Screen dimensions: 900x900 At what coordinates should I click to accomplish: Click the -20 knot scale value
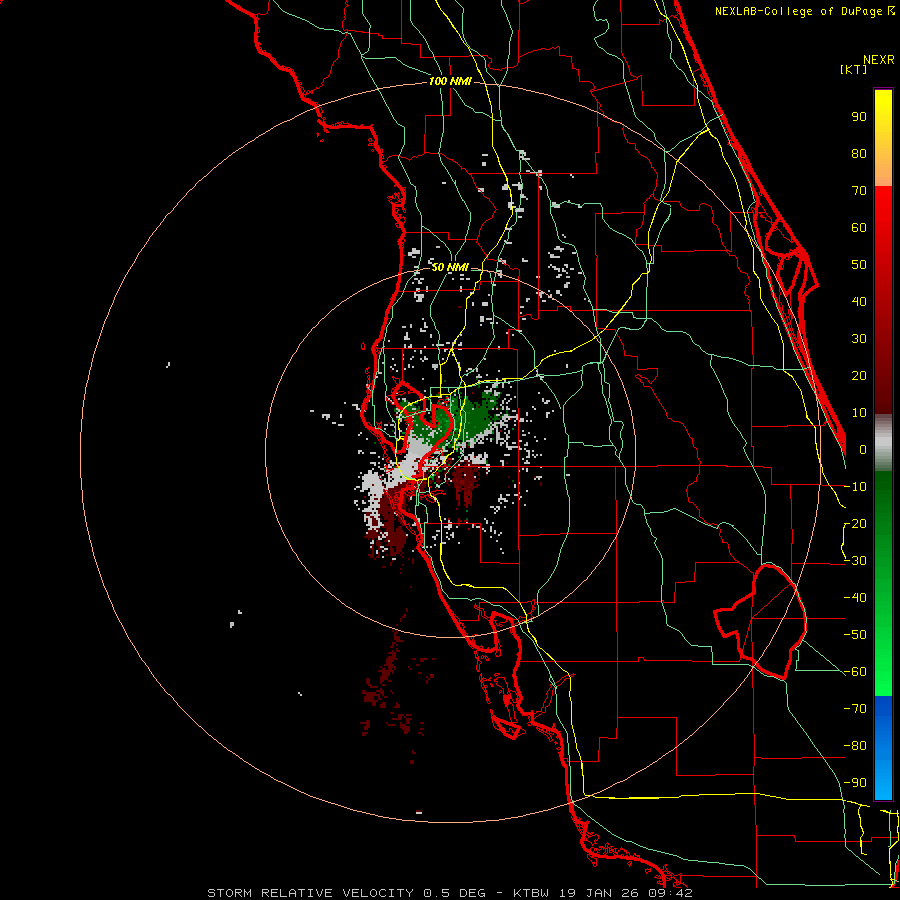[855, 524]
